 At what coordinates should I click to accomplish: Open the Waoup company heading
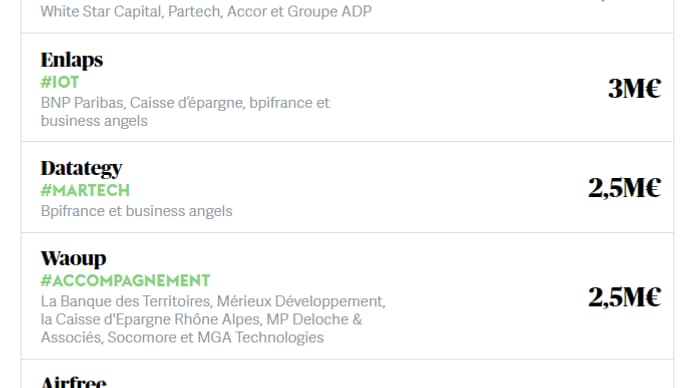pyautogui.click(x=73, y=260)
